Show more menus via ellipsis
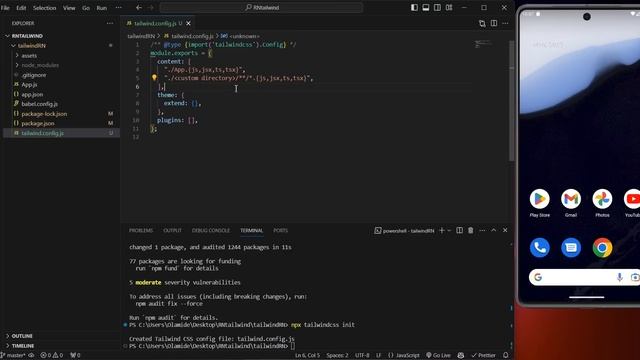The height and width of the screenshot is (360, 640). pyautogui.click(x=118, y=7)
